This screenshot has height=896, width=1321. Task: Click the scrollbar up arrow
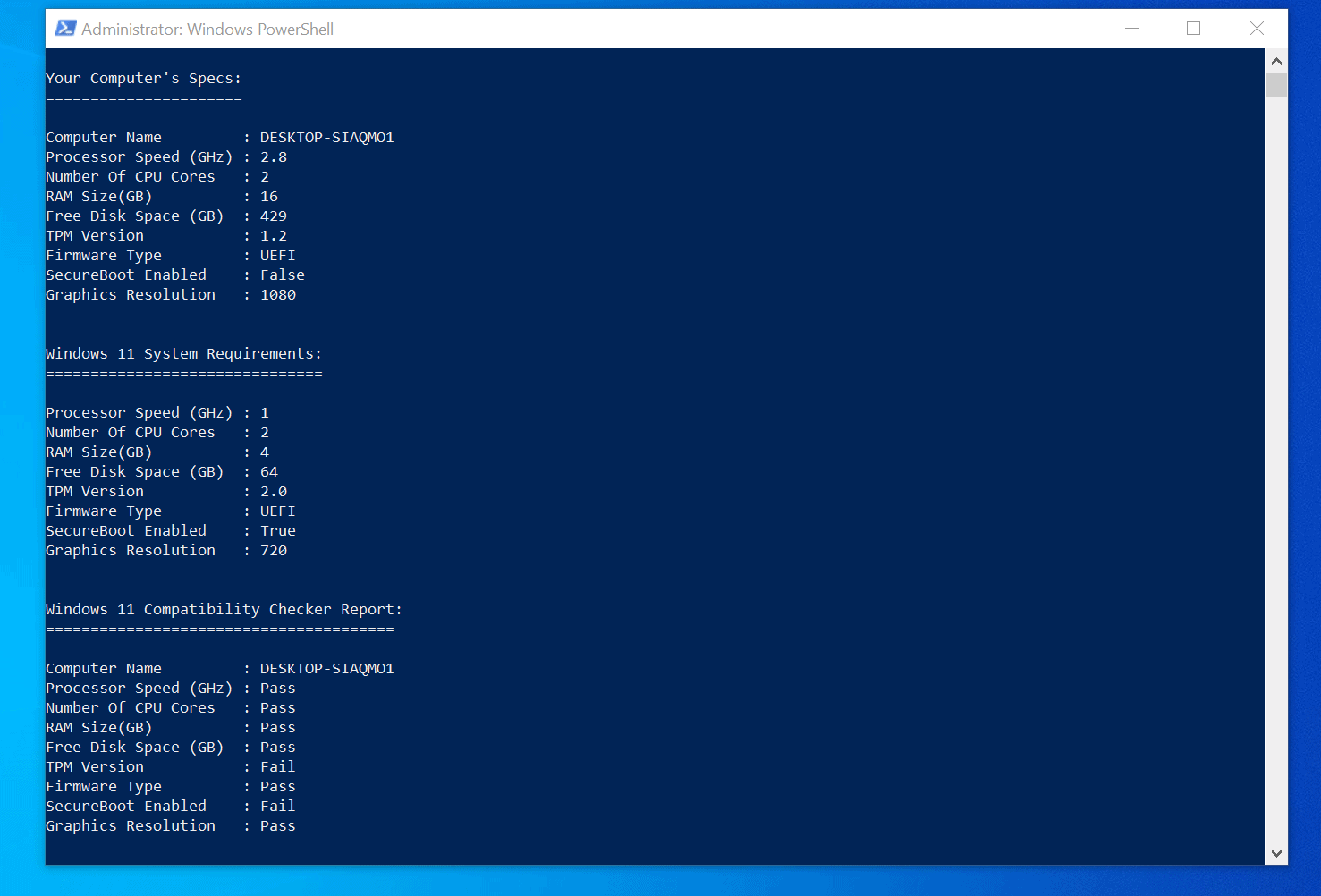pyautogui.click(x=1276, y=62)
